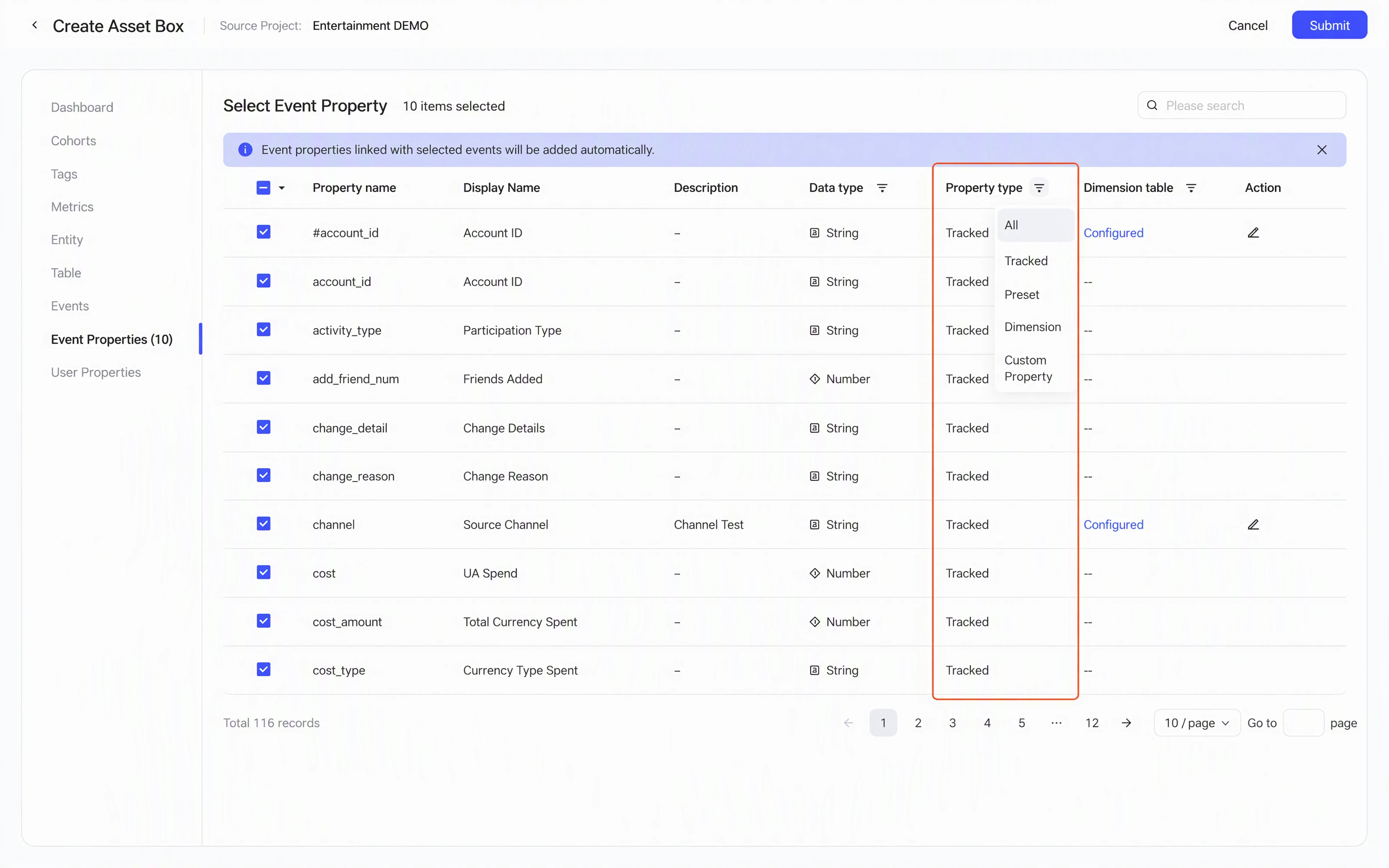Toggle the cost_amount row checkbox

tap(263, 621)
